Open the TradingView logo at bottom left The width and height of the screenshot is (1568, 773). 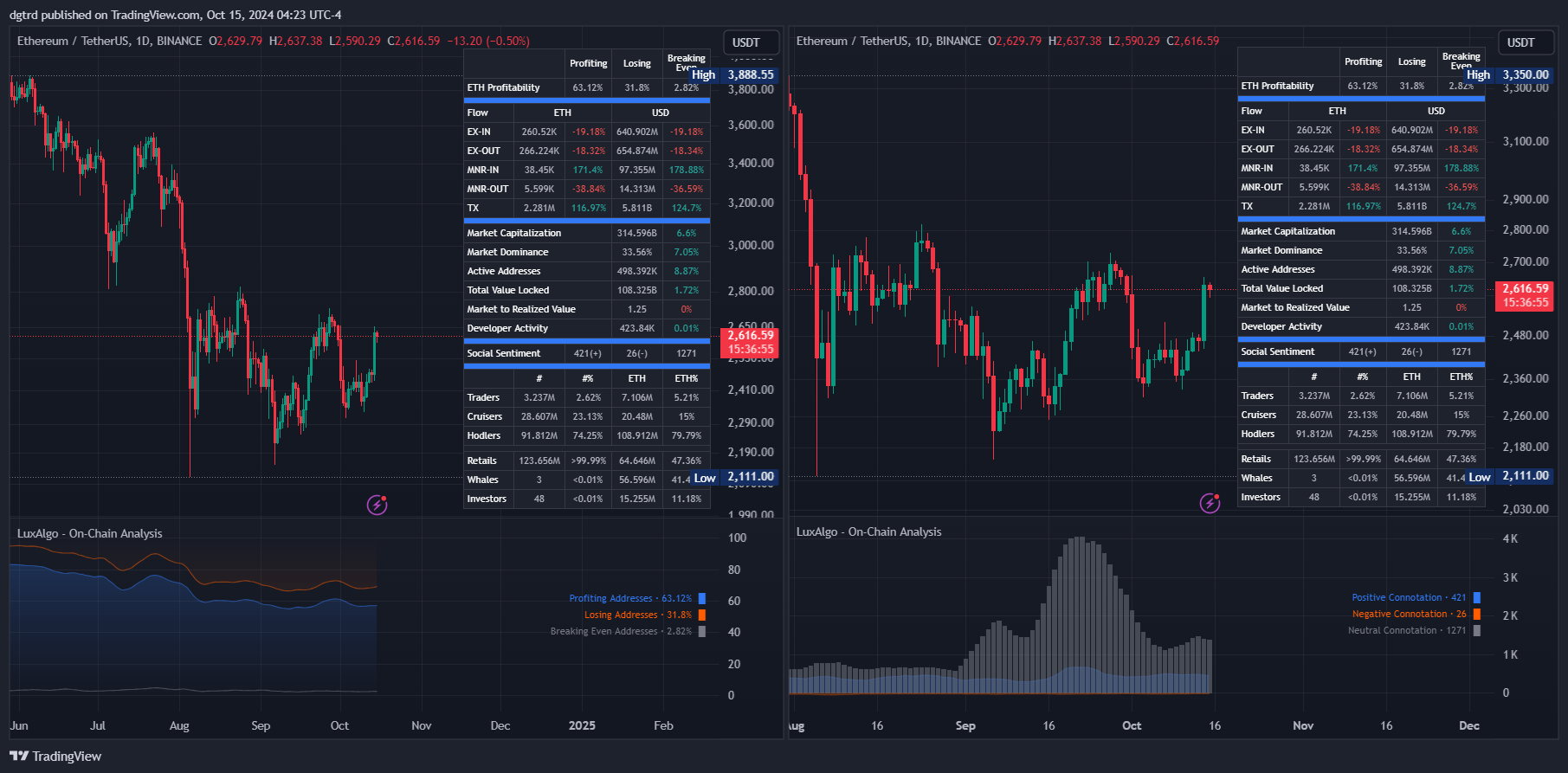[x=55, y=757]
